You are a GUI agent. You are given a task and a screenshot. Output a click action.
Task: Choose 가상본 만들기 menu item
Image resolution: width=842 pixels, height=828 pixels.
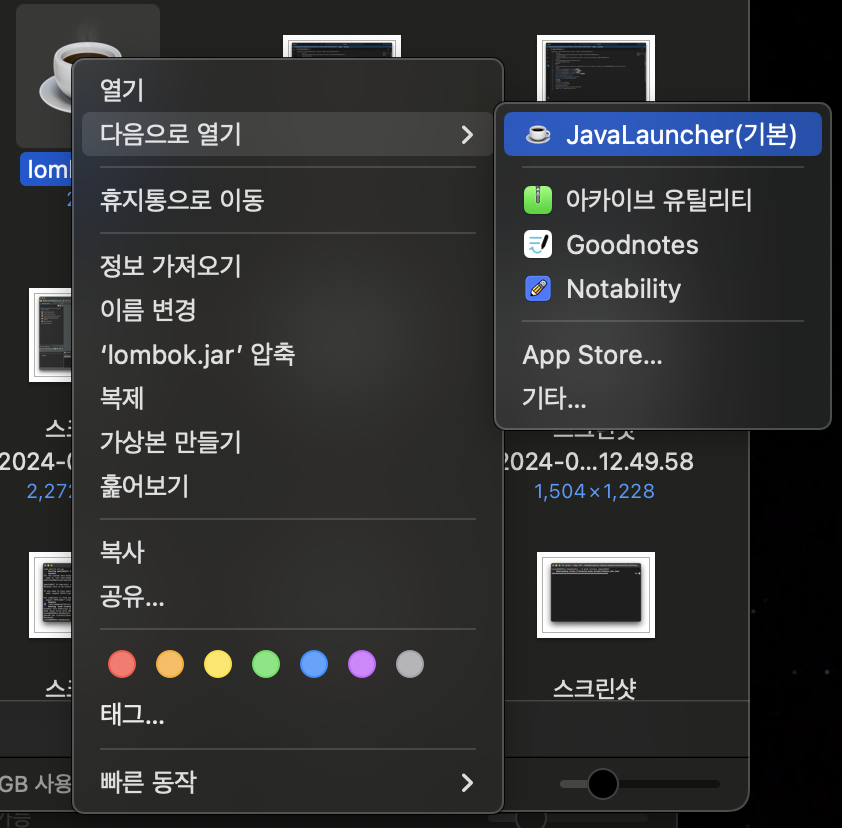point(287,442)
